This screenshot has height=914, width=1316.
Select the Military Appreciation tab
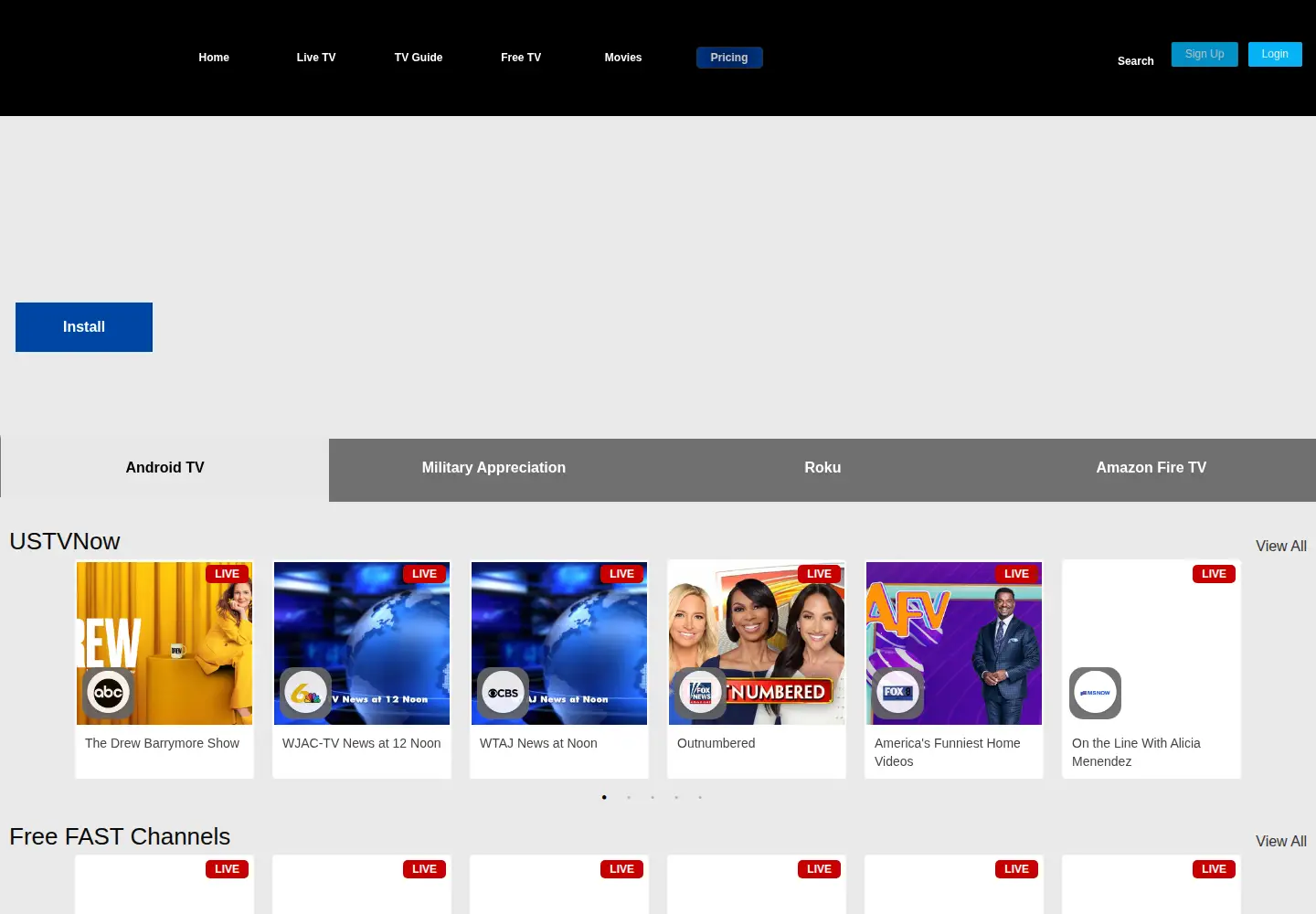click(493, 468)
